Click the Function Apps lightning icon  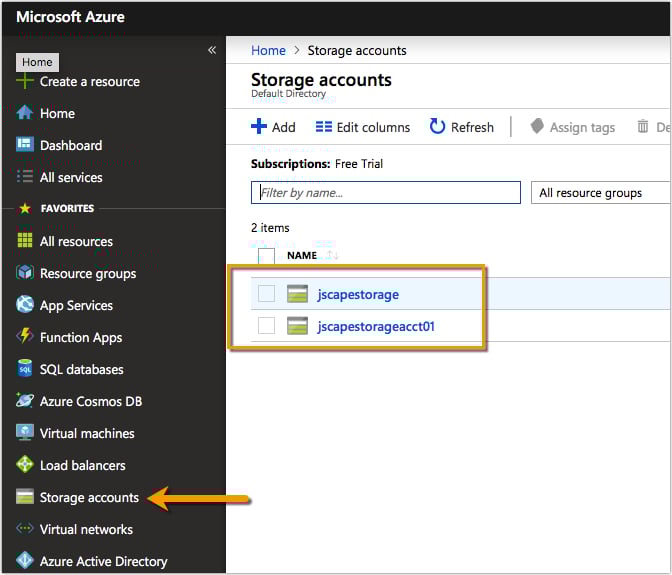click(x=25, y=337)
